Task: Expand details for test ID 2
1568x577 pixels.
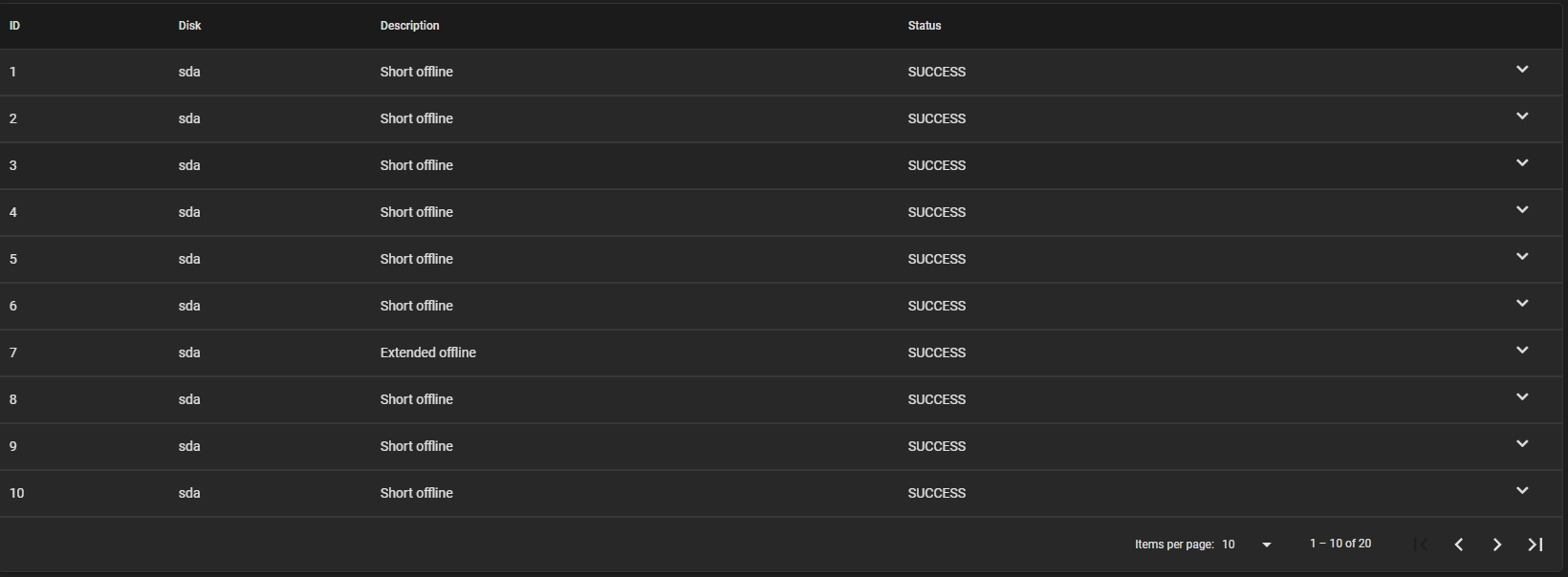Action: coord(1522,117)
